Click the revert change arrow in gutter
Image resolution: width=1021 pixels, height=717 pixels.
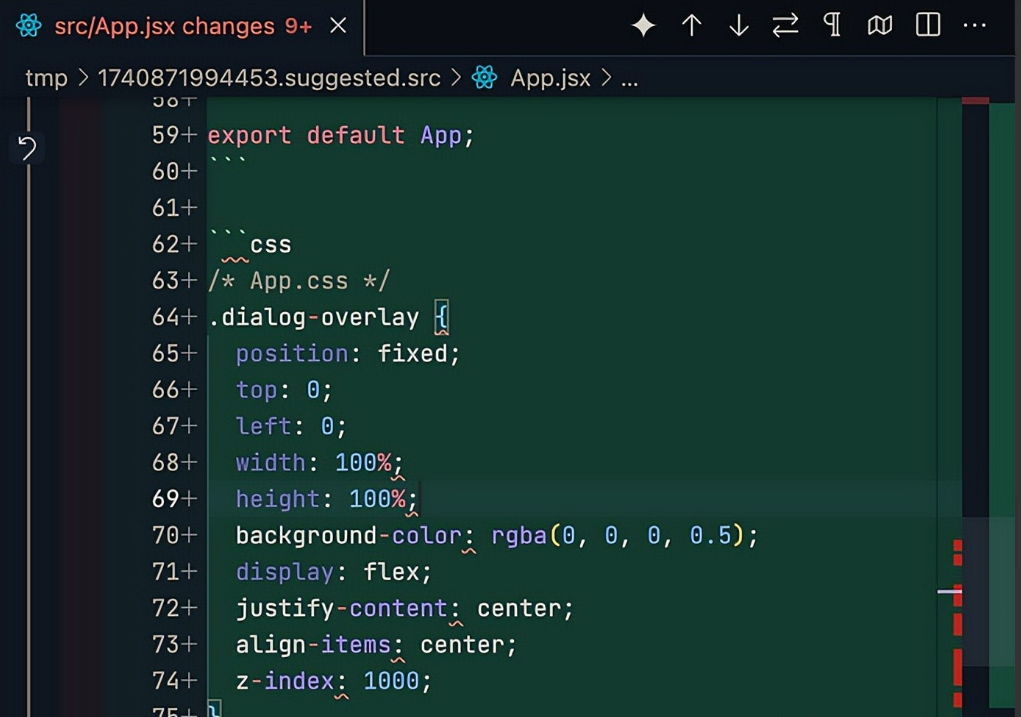[x=27, y=149]
